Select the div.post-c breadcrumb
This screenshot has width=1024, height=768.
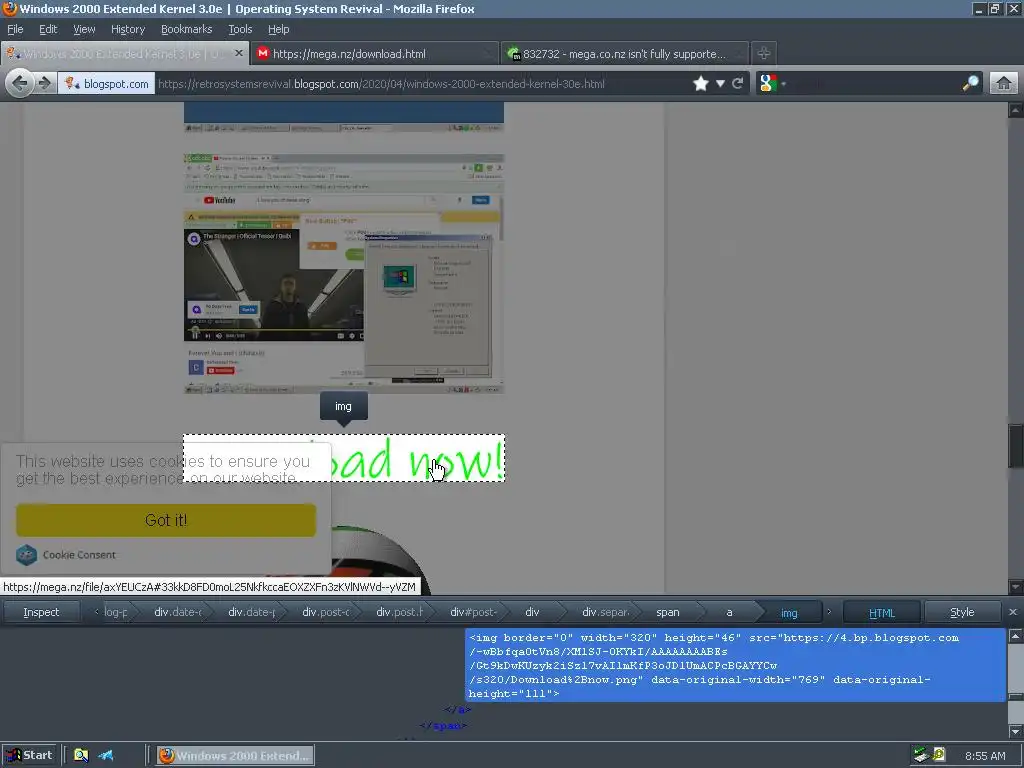pos(325,613)
